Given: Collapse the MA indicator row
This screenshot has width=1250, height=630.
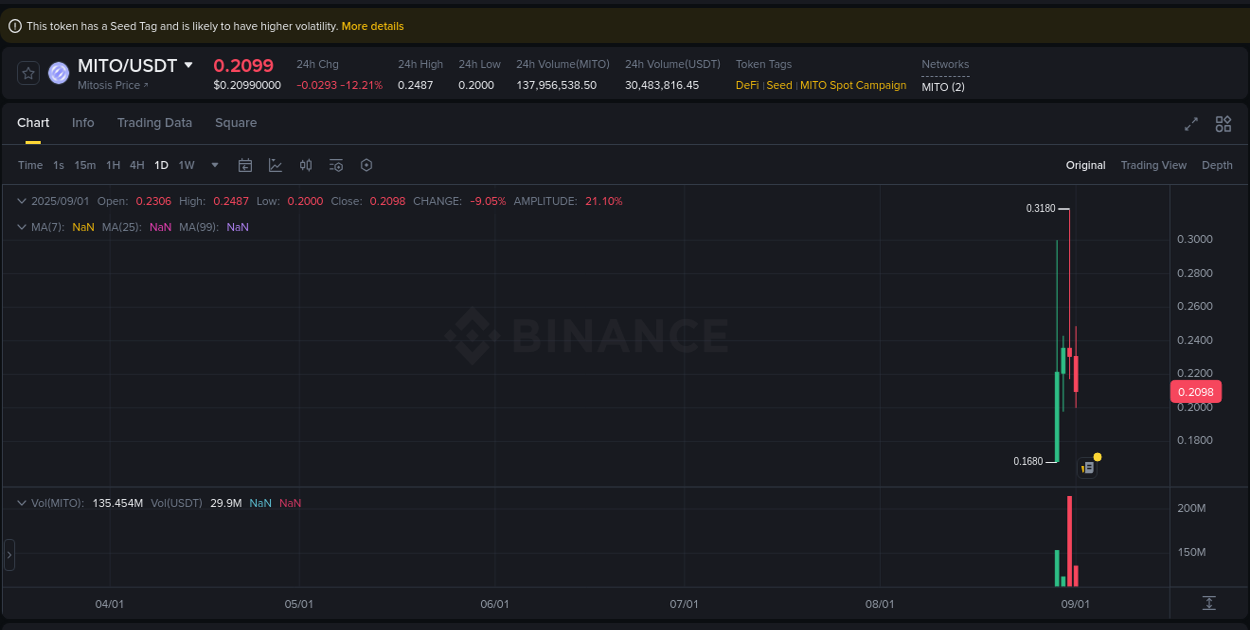Looking at the screenshot, I should (x=21, y=227).
